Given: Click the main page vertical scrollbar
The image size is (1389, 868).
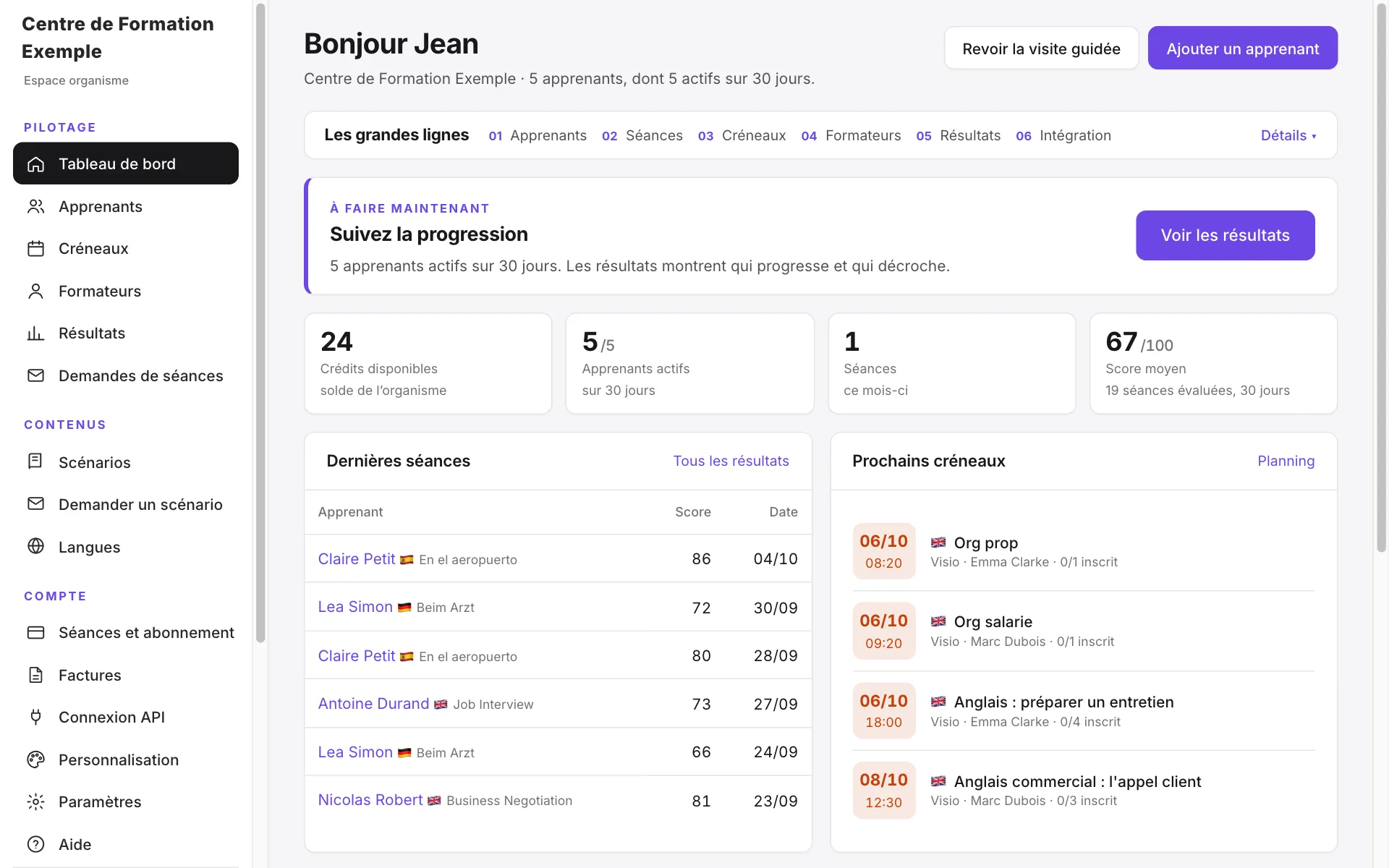Looking at the screenshot, I should tap(1381, 278).
